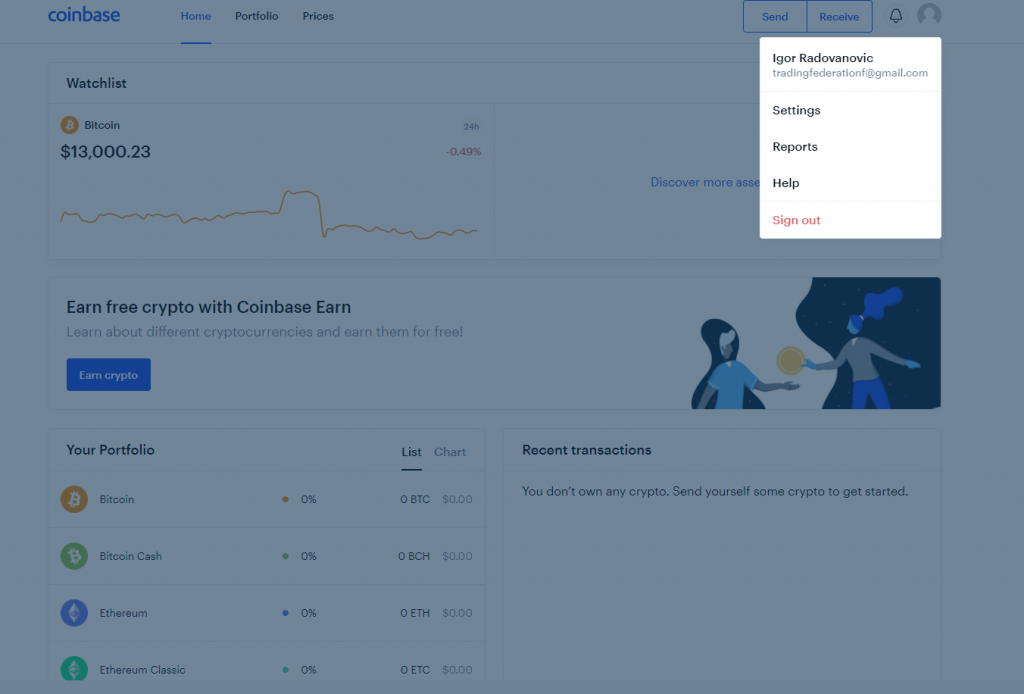
Task: Click the user avatar icon
Action: coord(929,15)
